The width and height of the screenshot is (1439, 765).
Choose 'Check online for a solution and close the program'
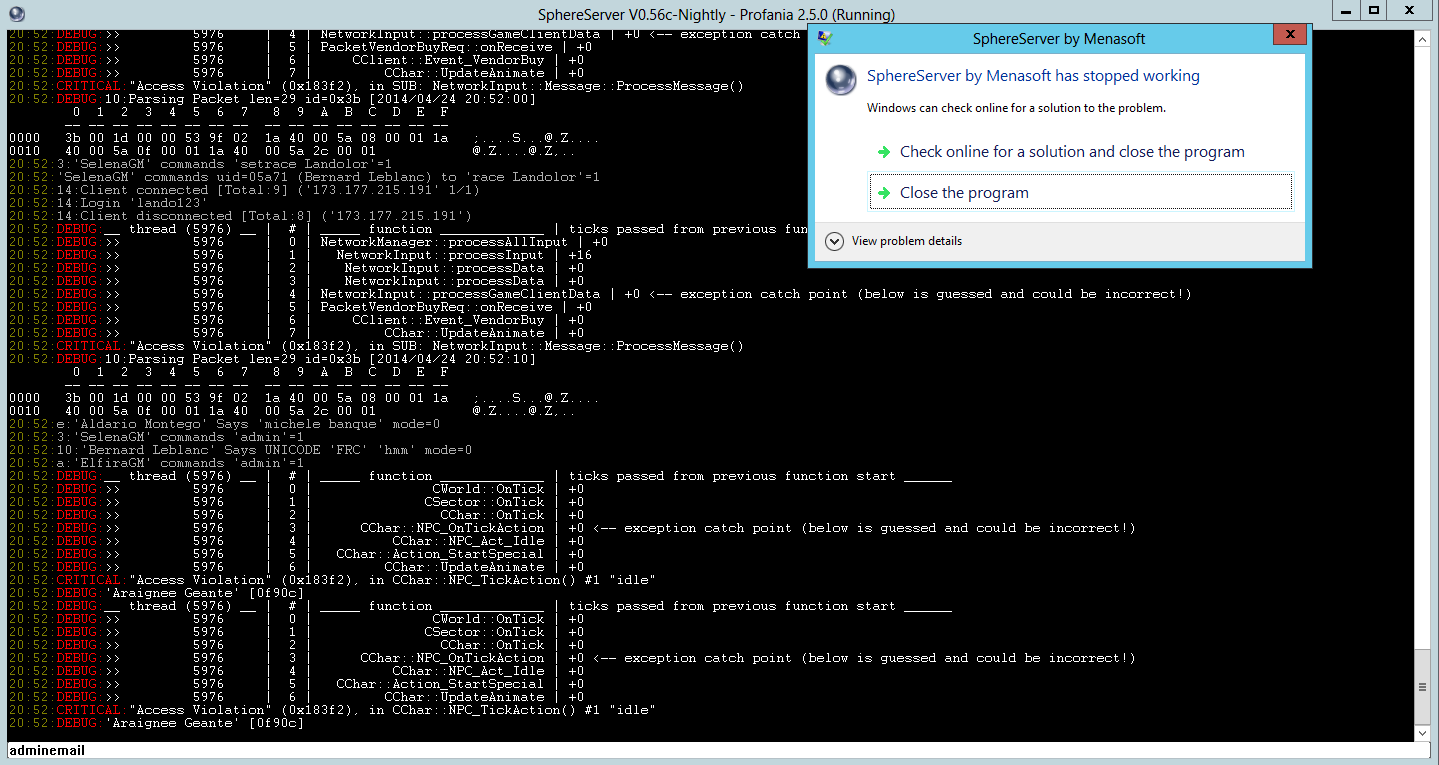(x=1071, y=152)
